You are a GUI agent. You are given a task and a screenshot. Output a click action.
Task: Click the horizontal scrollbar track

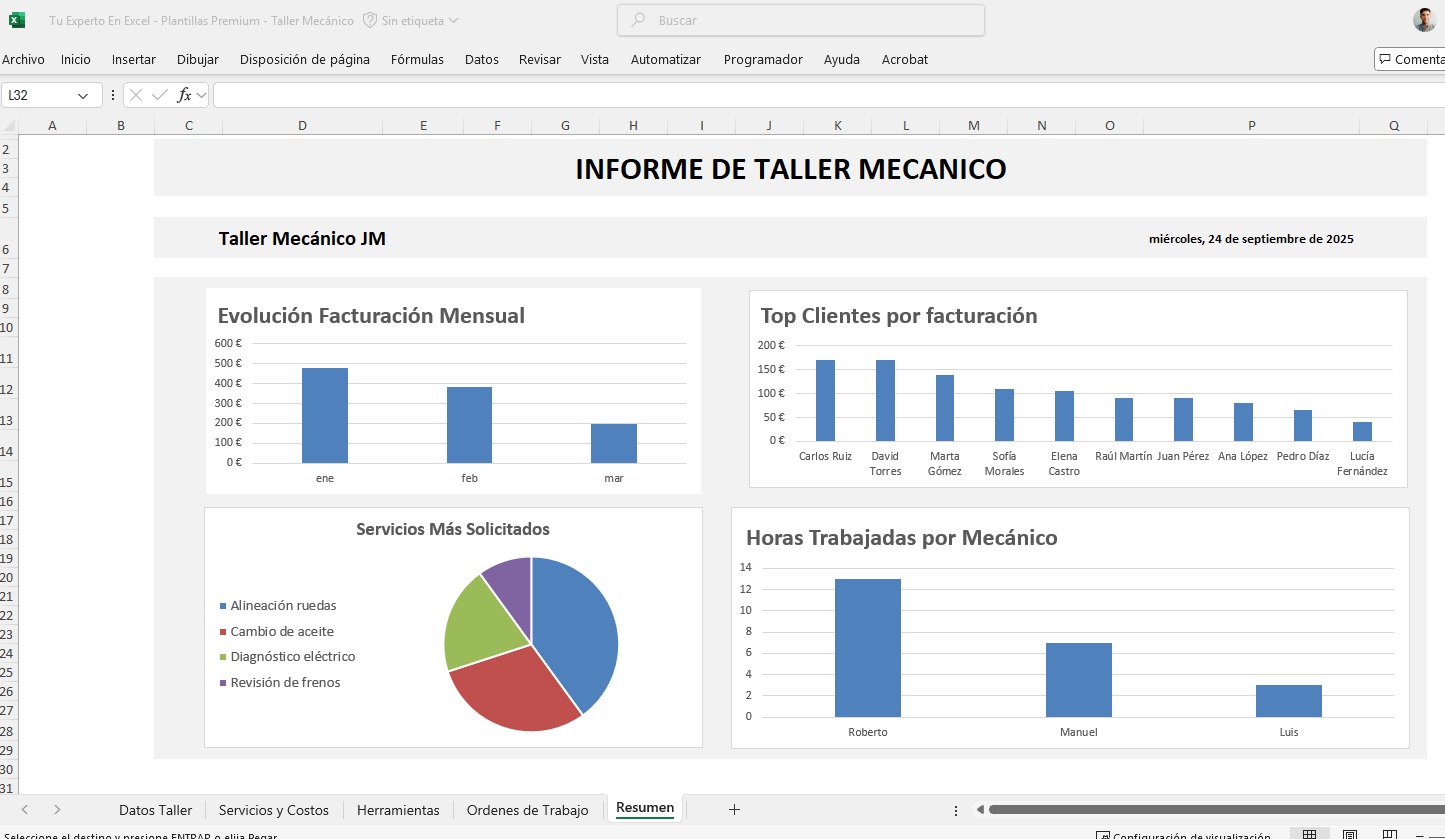pyautogui.click(x=1200, y=809)
